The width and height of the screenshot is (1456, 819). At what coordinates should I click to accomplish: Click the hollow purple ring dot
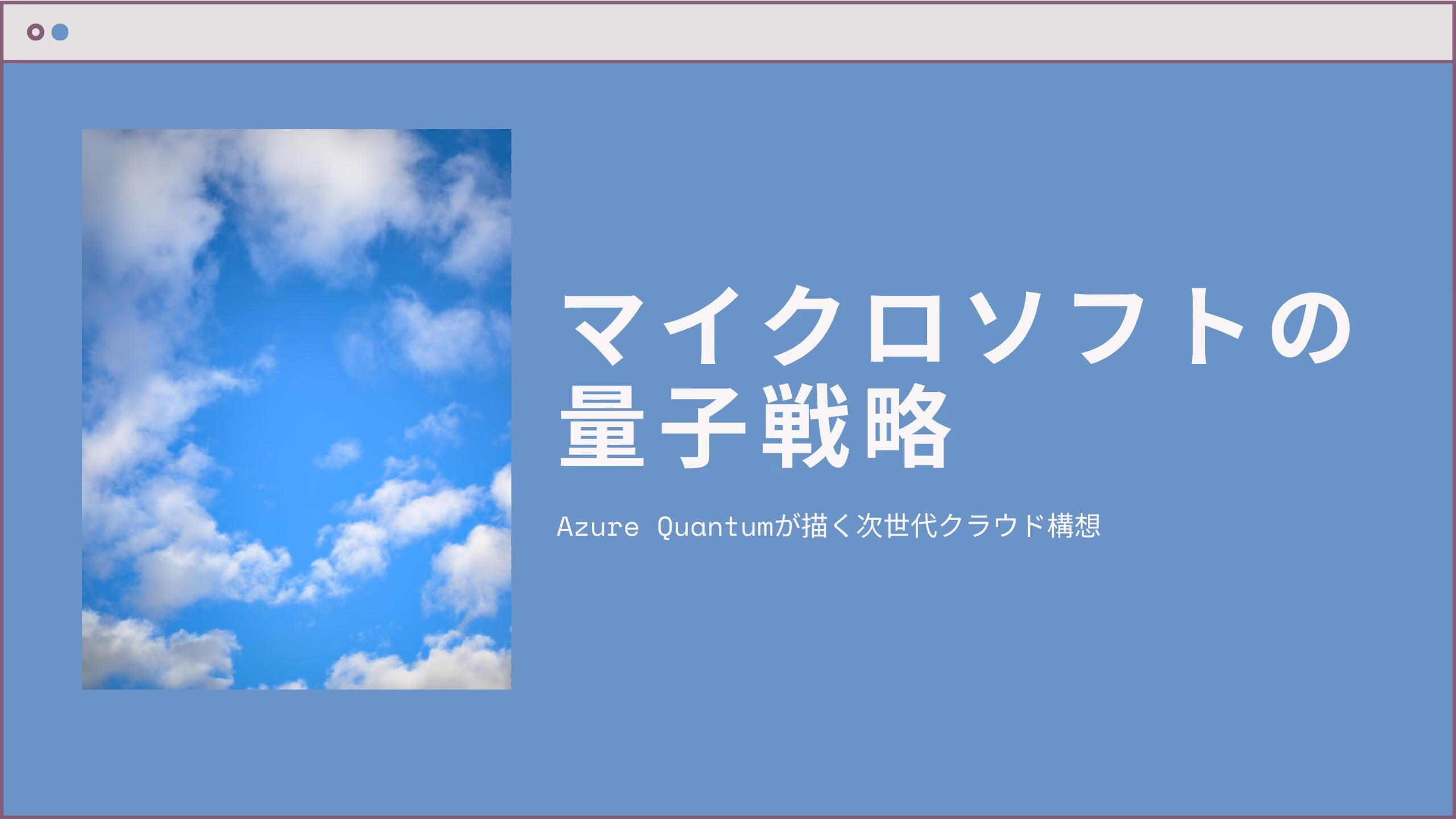point(35,32)
